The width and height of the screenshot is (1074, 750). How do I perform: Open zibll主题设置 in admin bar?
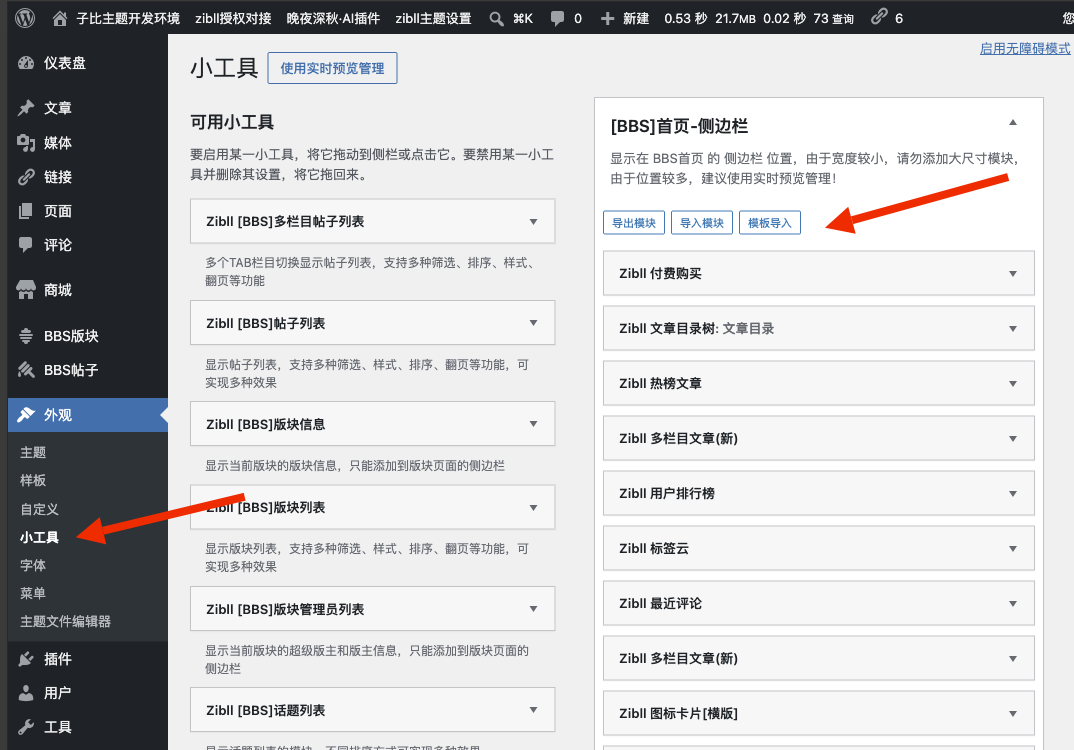[x=434, y=18]
